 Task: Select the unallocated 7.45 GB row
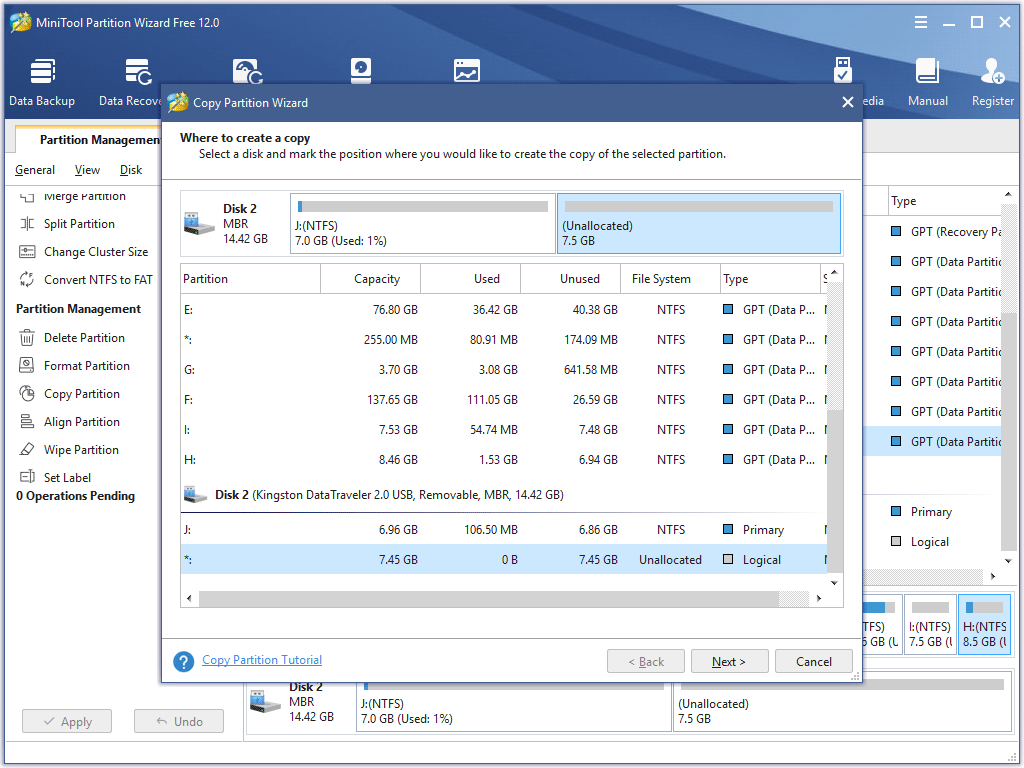tap(504, 560)
